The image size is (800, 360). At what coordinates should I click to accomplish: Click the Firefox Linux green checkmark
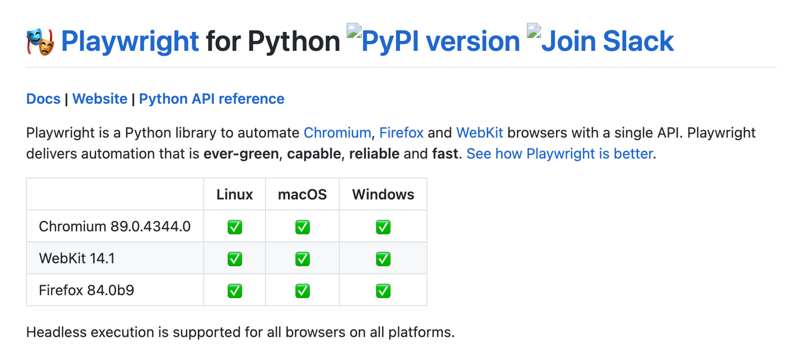tap(235, 291)
